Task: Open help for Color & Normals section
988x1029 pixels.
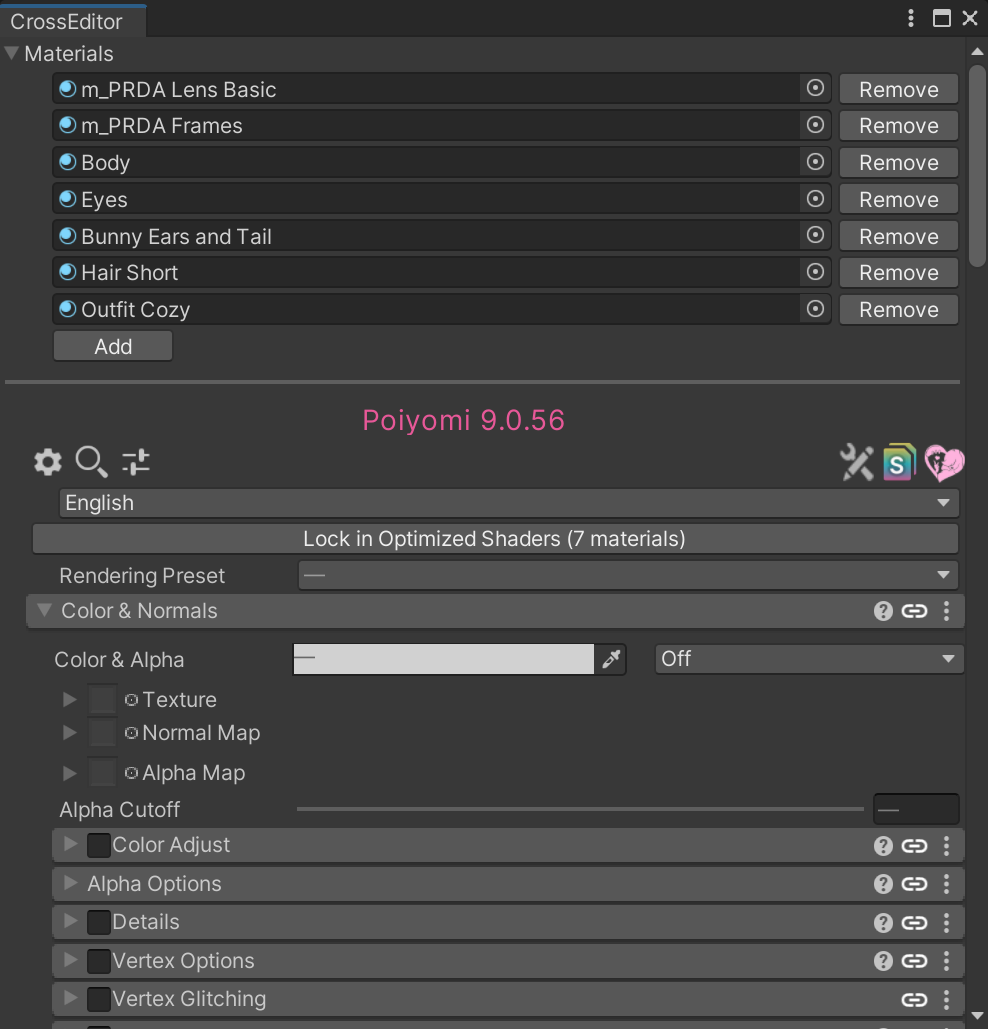Action: click(883, 612)
